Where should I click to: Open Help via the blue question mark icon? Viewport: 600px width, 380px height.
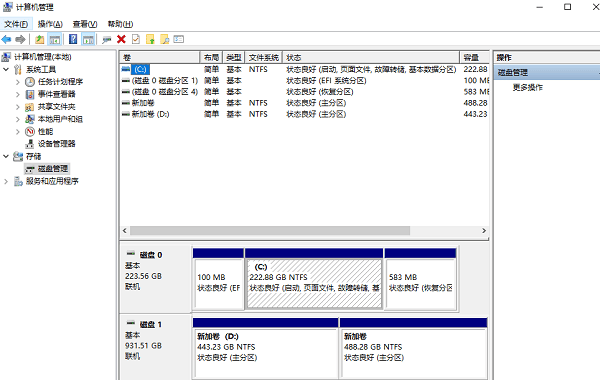73,39
